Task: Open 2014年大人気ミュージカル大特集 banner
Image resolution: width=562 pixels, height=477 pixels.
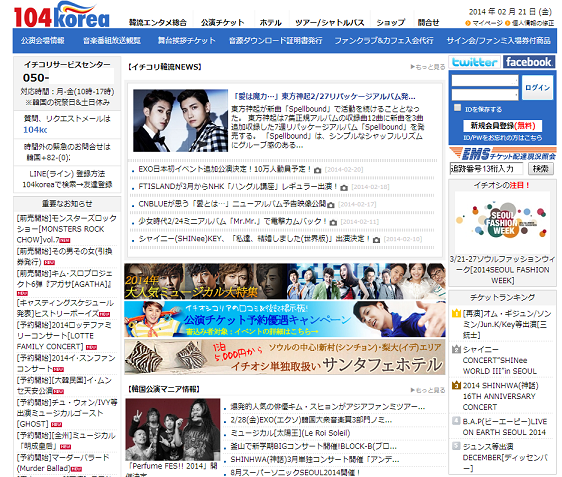Action: point(285,281)
